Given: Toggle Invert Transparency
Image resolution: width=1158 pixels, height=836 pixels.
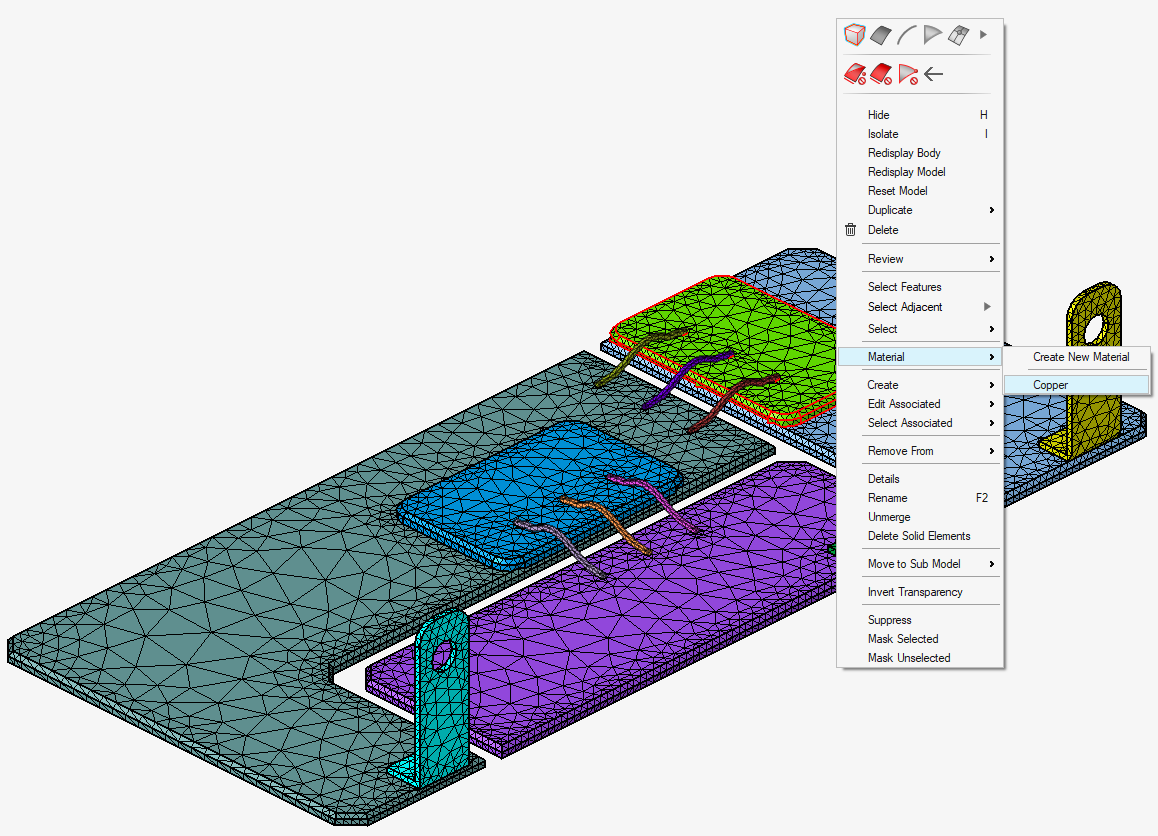Looking at the screenshot, I should pos(914,592).
